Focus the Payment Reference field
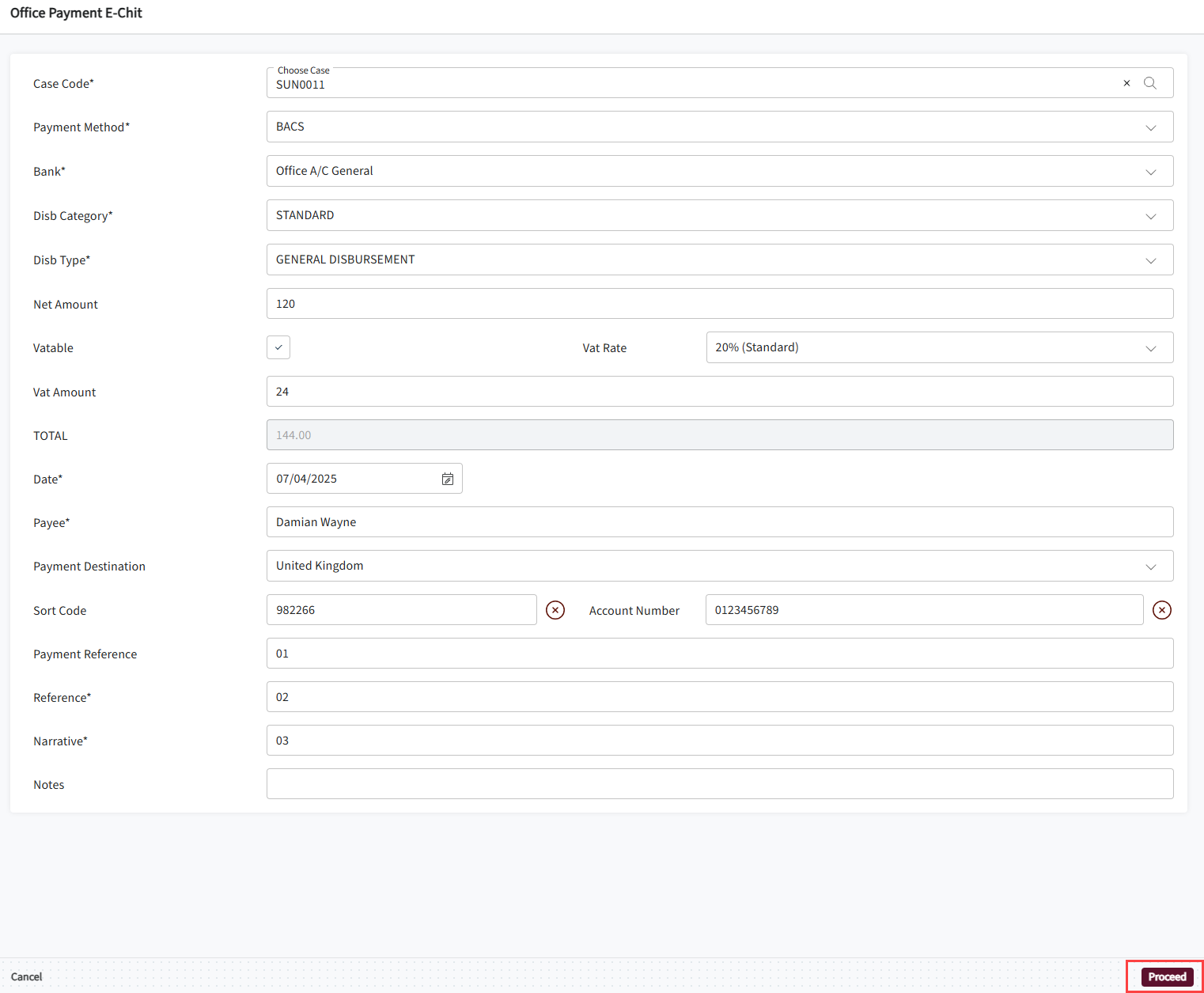This screenshot has width=1204, height=993. pyautogui.click(x=720, y=654)
